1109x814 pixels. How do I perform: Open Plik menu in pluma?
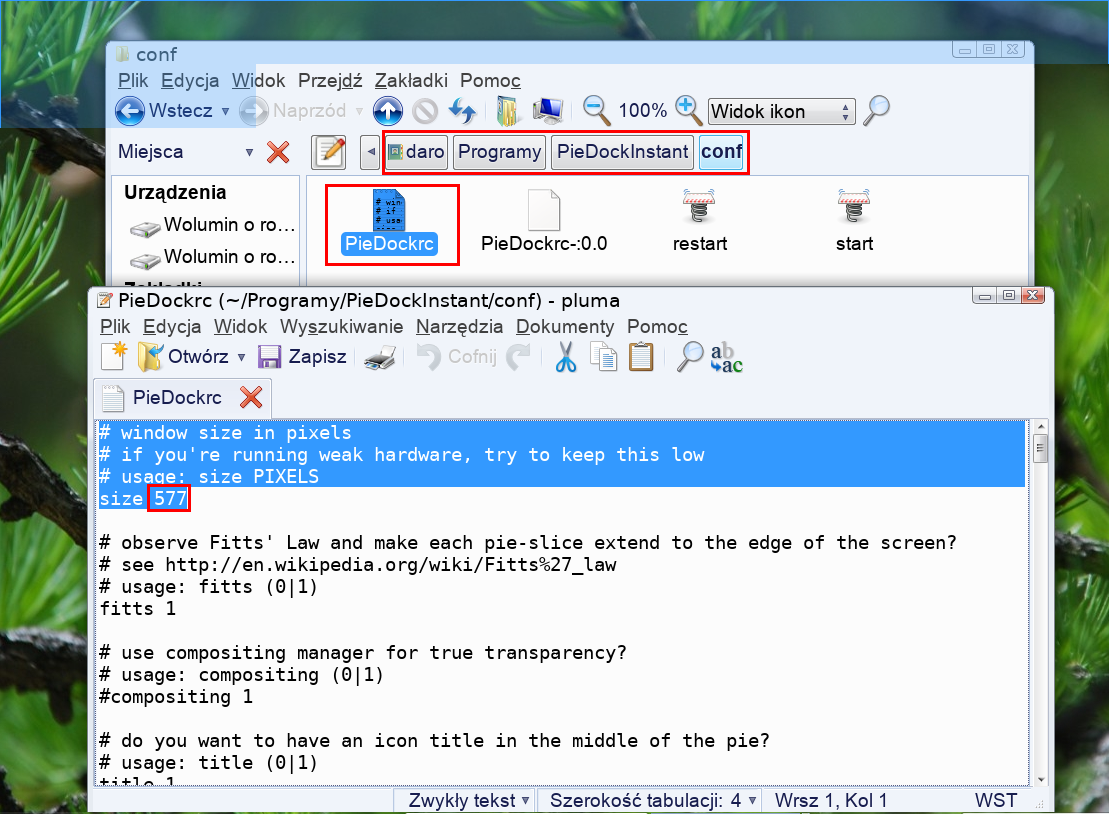pyautogui.click(x=115, y=327)
